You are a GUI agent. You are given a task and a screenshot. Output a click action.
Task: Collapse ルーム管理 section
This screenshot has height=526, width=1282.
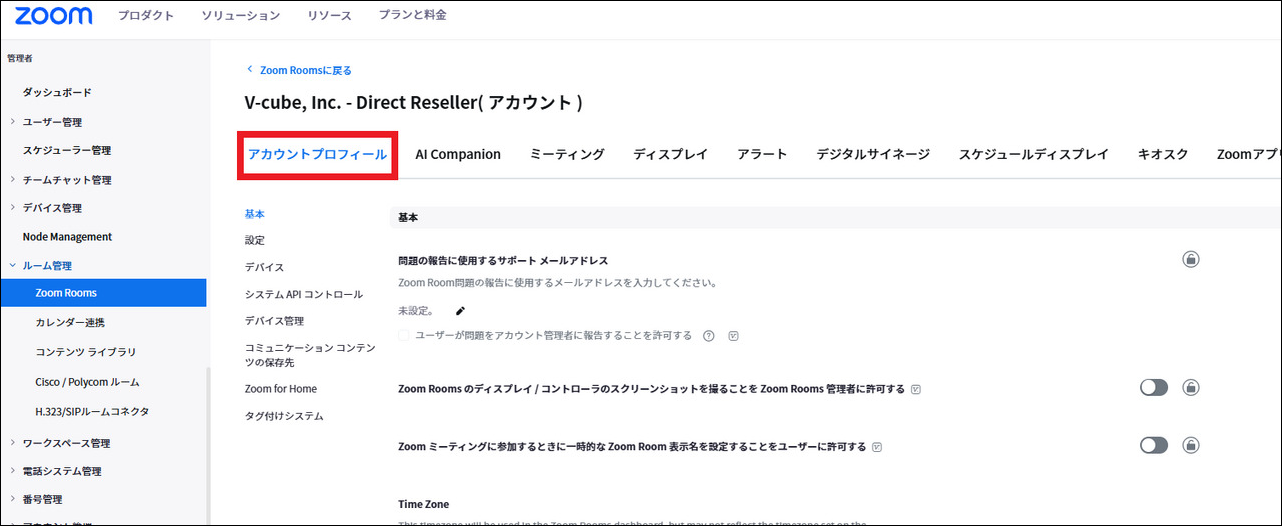point(12,266)
